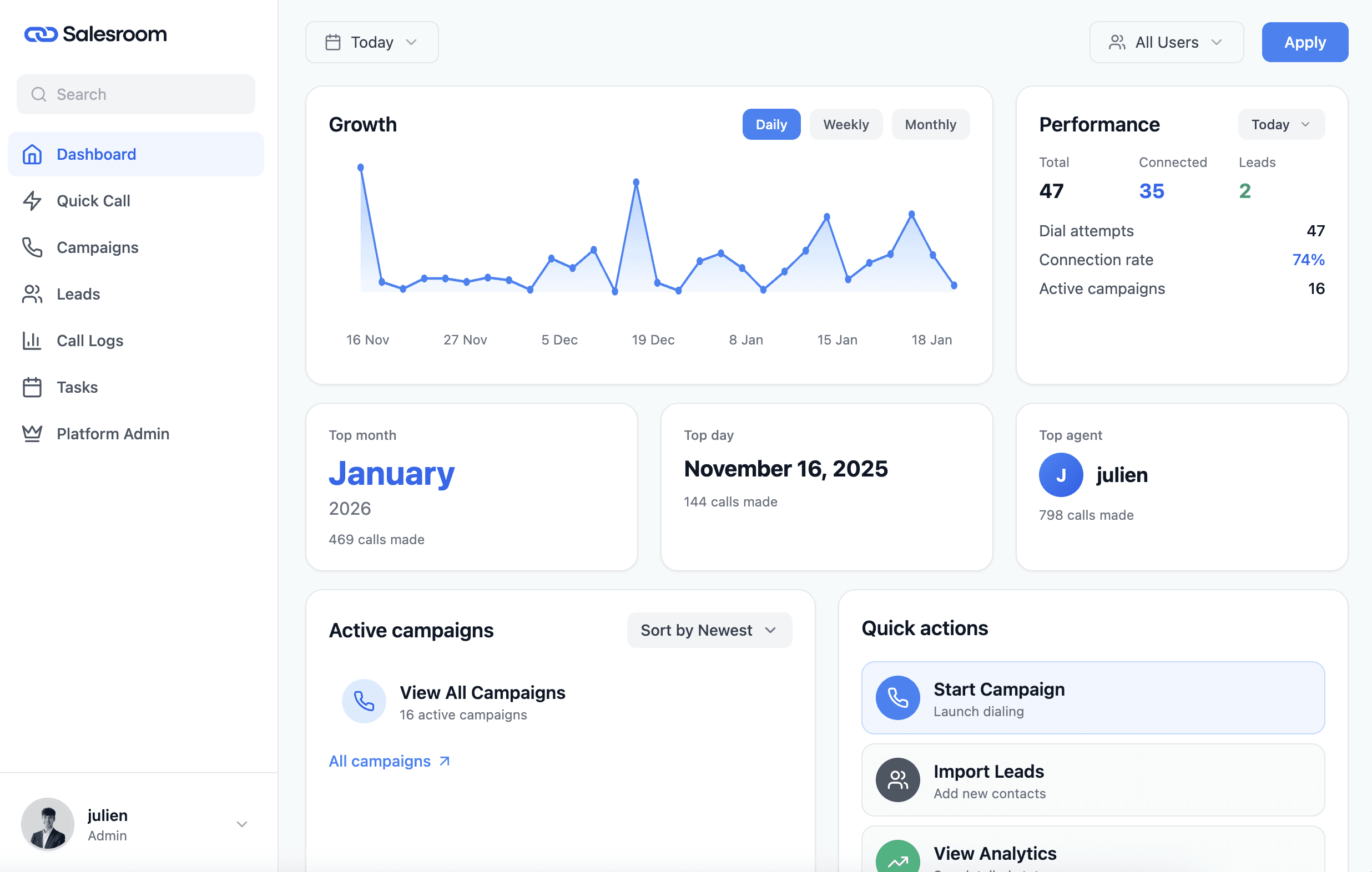The image size is (1372, 872).
Task: Toggle Monthly view on the growth chart
Action: pos(930,124)
